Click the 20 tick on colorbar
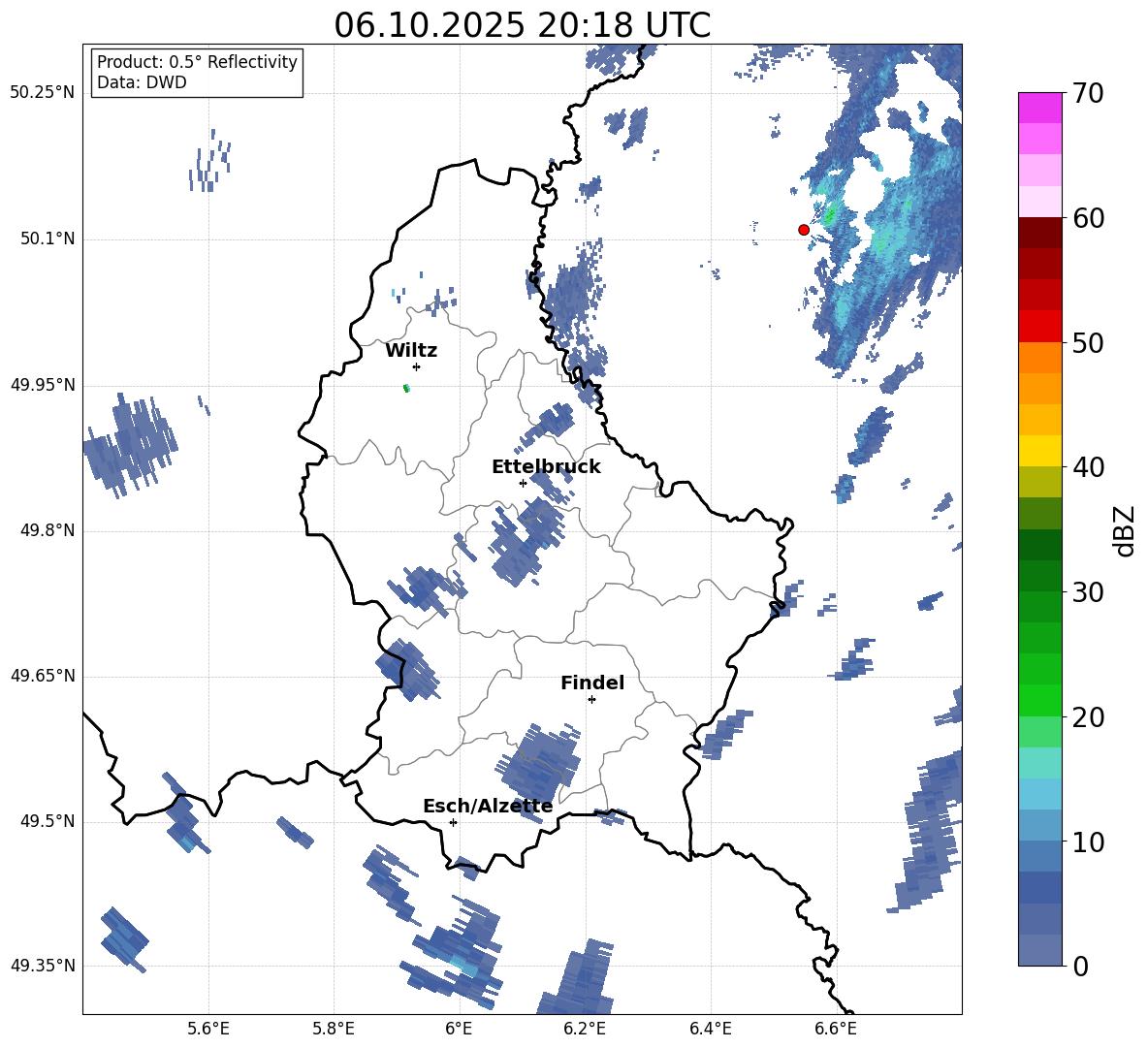The width and height of the screenshot is (1148, 1048). coord(1088,717)
